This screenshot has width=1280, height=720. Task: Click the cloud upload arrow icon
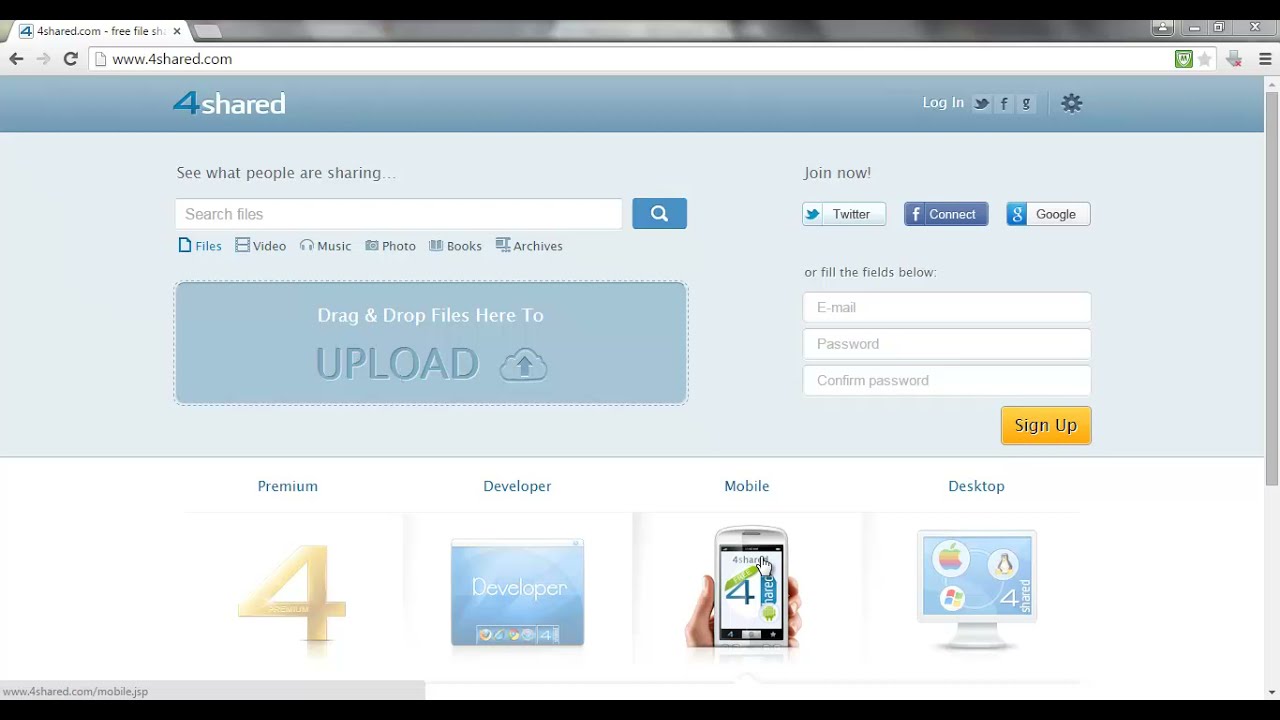(523, 365)
